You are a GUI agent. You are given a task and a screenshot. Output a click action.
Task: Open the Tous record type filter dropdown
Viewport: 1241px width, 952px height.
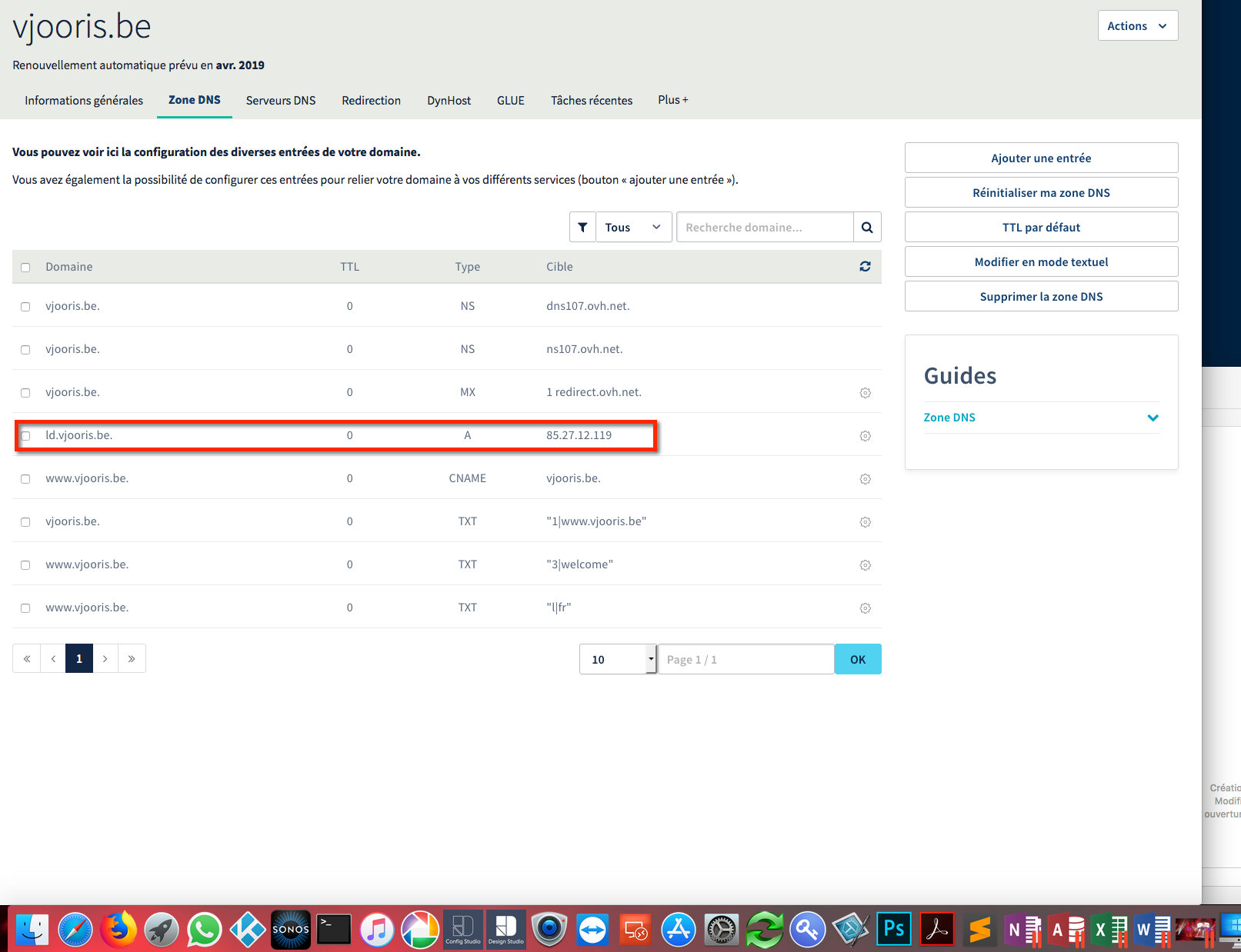click(x=633, y=227)
